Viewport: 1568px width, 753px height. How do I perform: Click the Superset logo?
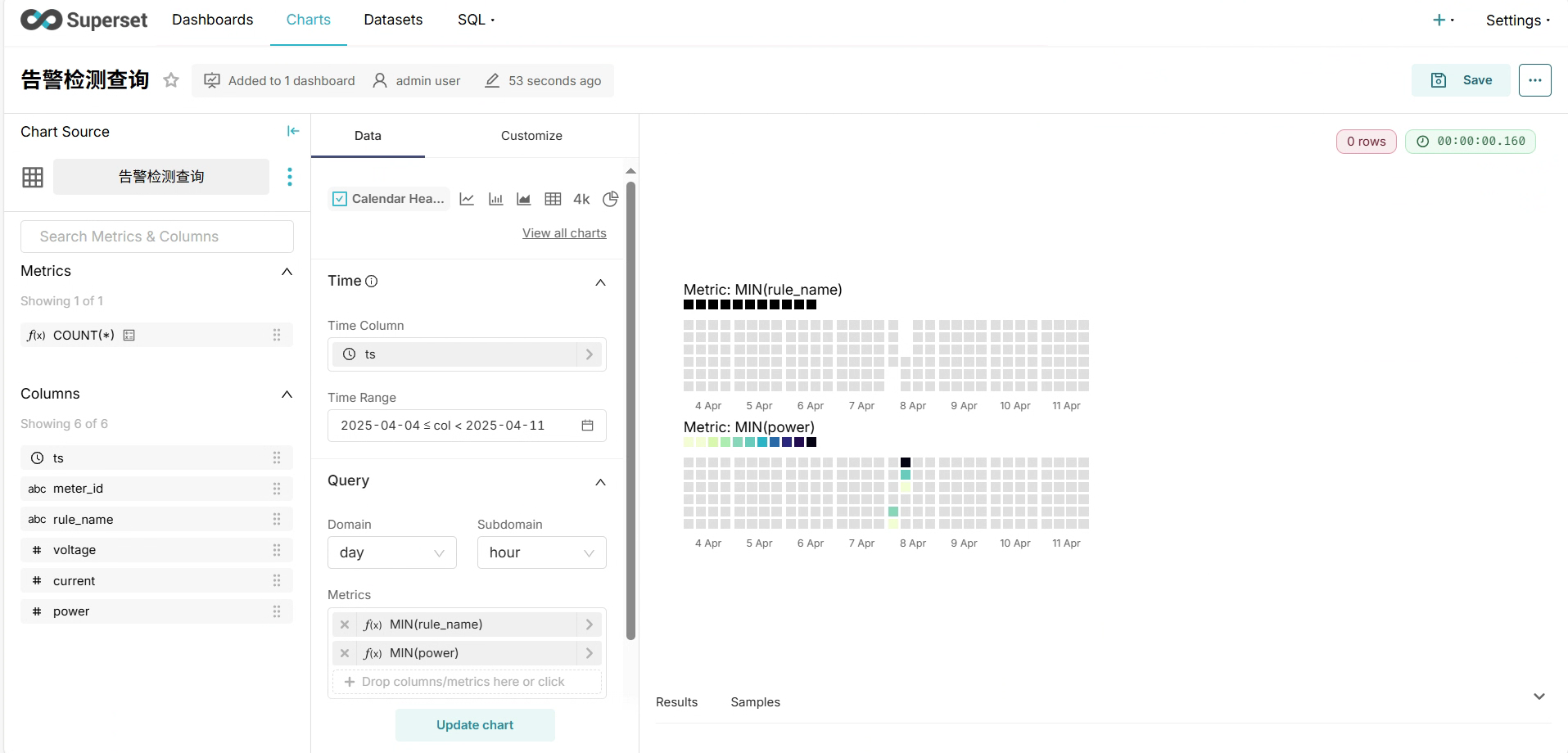(84, 20)
